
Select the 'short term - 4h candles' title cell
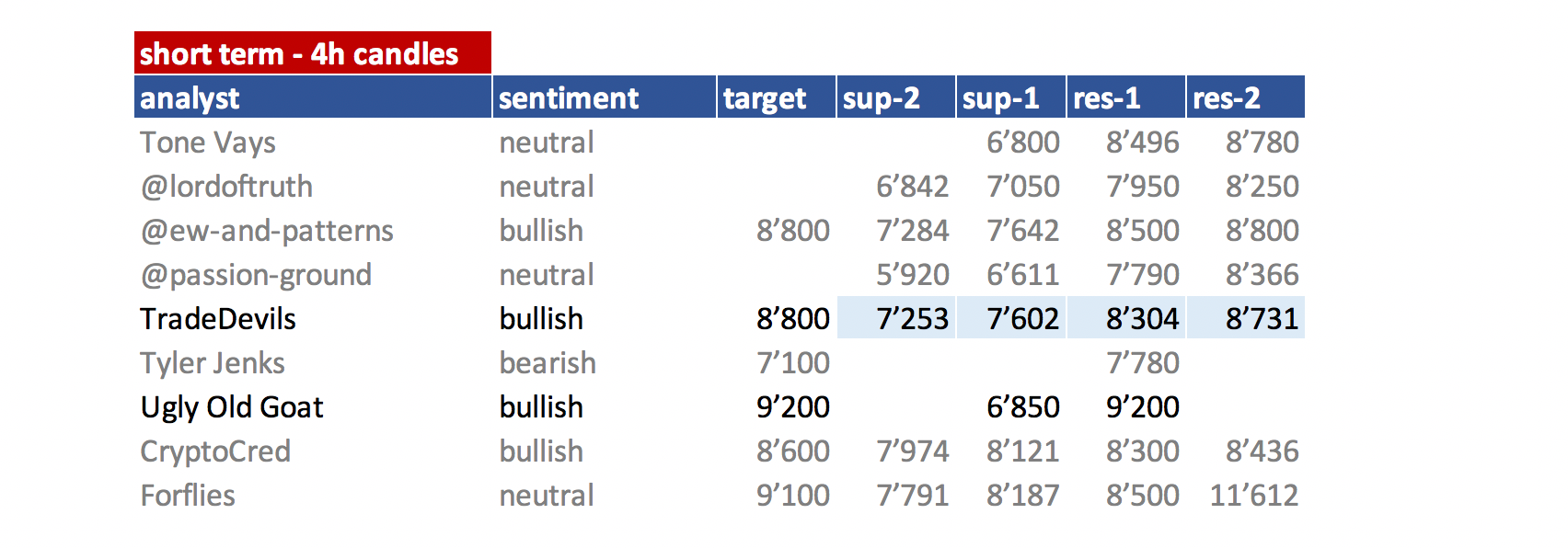[x=313, y=53]
